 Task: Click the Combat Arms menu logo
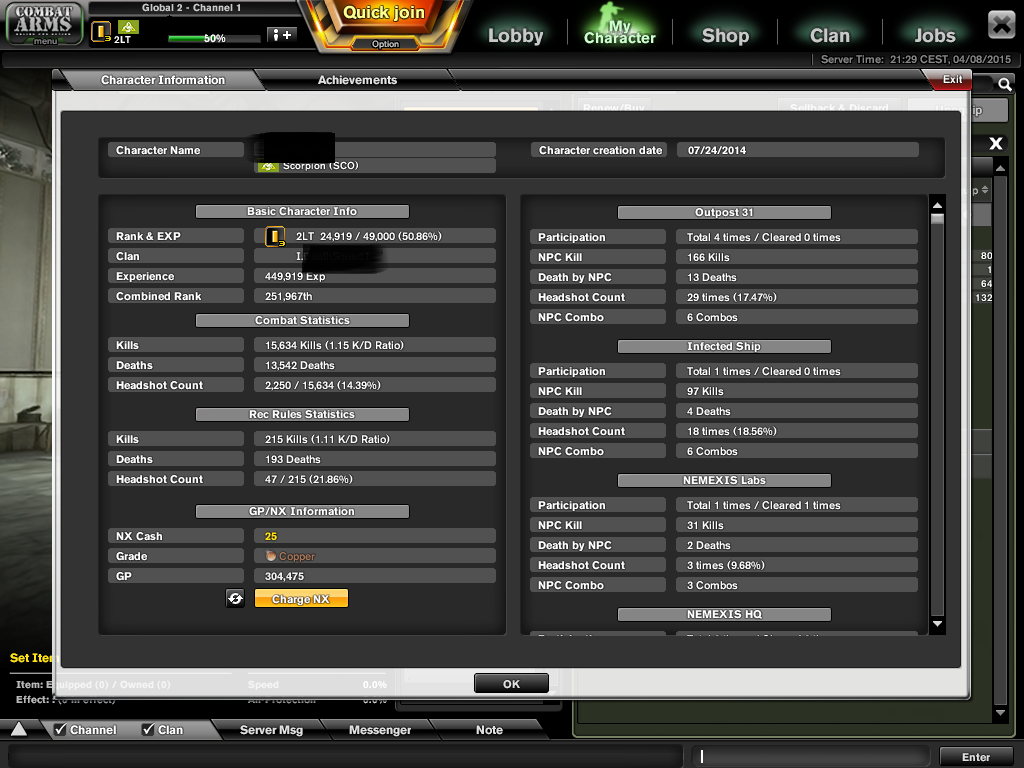44,24
